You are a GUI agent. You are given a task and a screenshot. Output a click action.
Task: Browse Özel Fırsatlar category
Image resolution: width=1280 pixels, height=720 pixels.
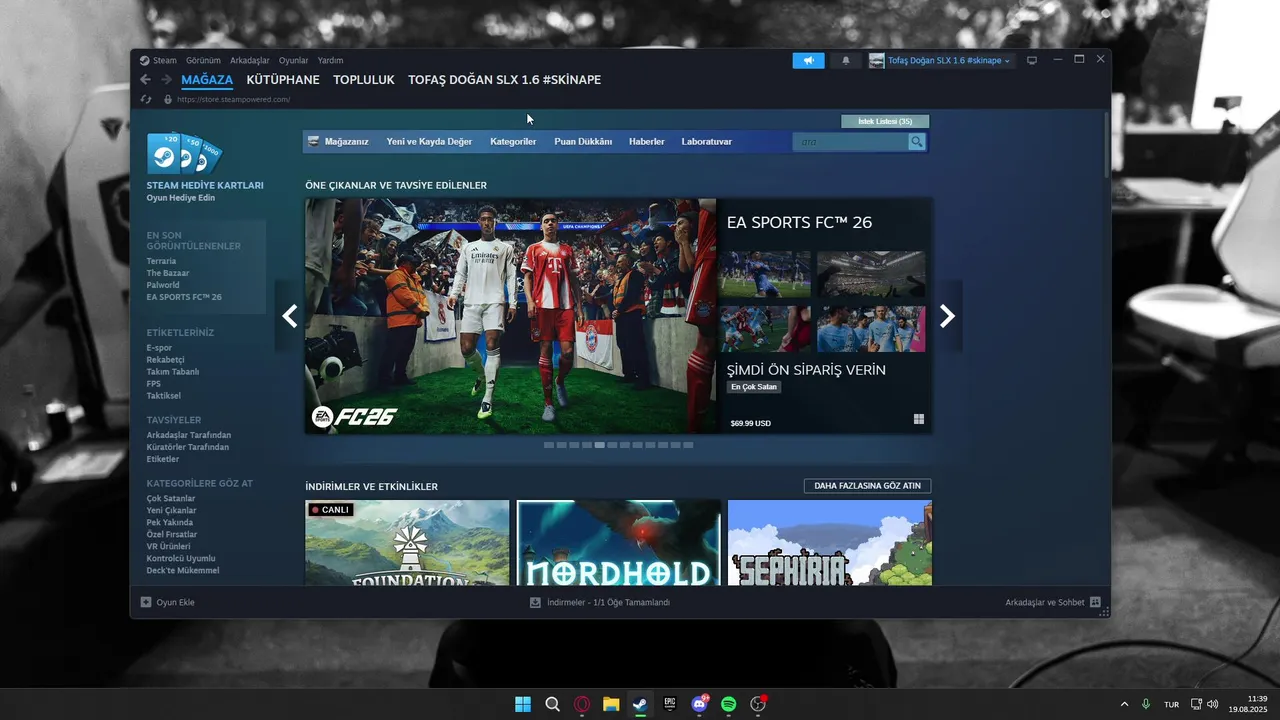172,535
